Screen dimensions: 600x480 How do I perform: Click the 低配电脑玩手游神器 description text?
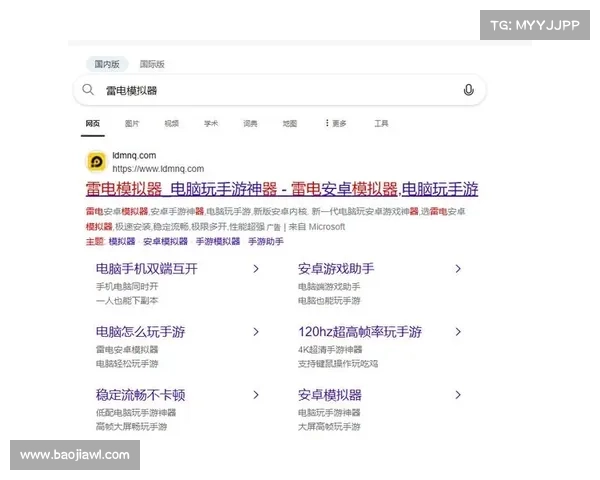136,413
